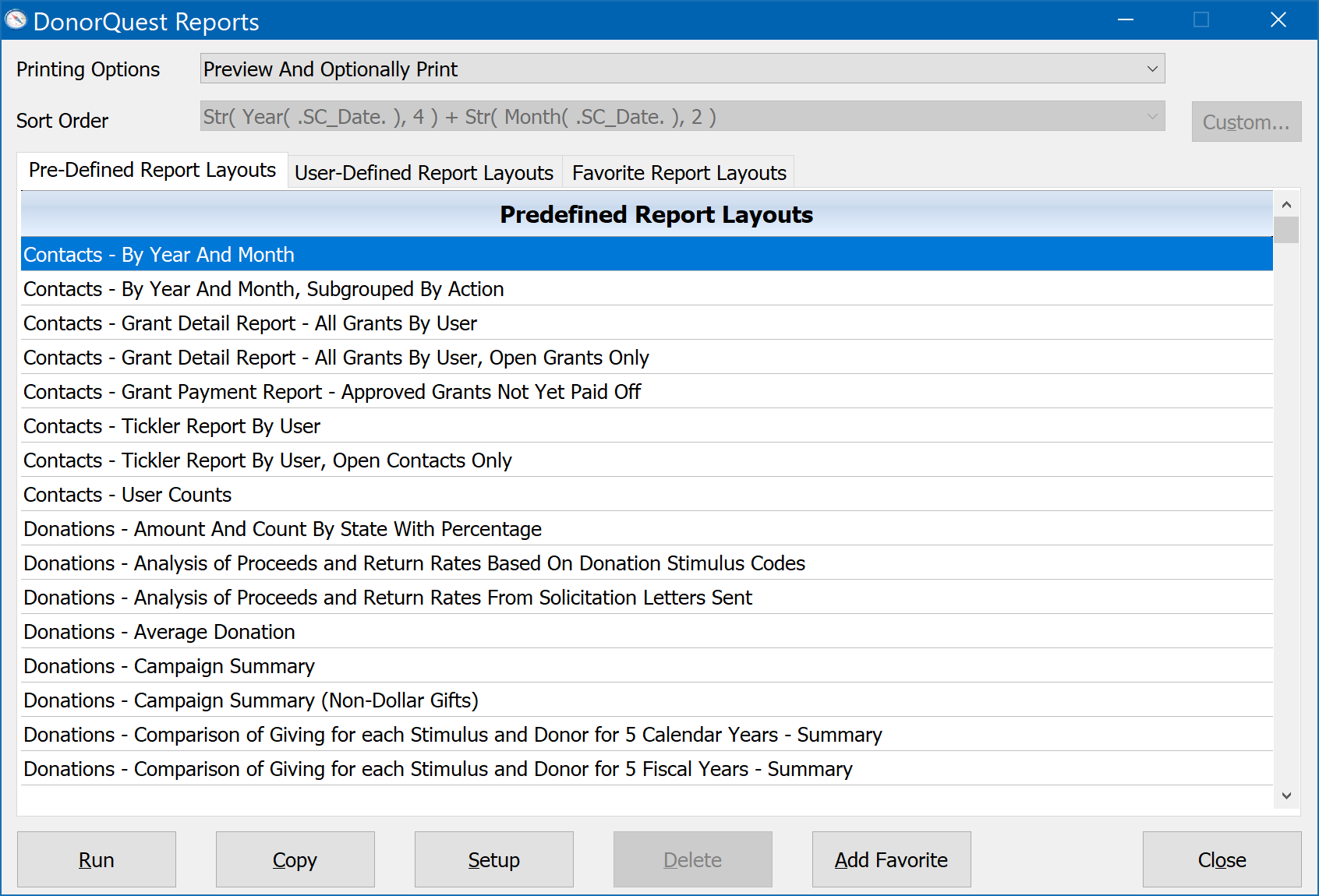Choose Donations - Average Donation

(647, 631)
